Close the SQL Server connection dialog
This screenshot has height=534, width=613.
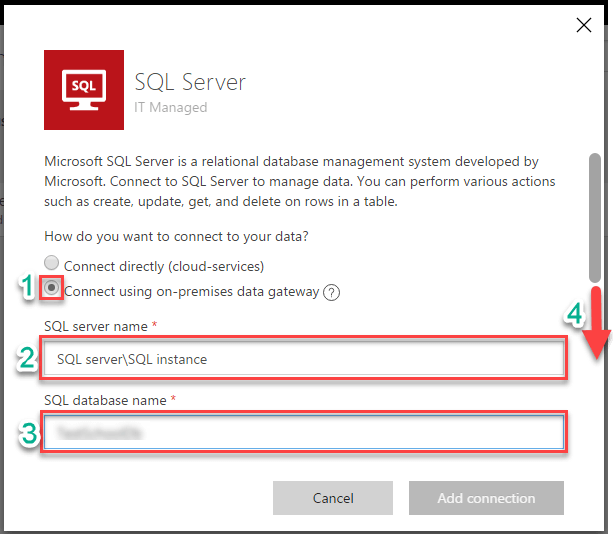pyautogui.click(x=584, y=26)
